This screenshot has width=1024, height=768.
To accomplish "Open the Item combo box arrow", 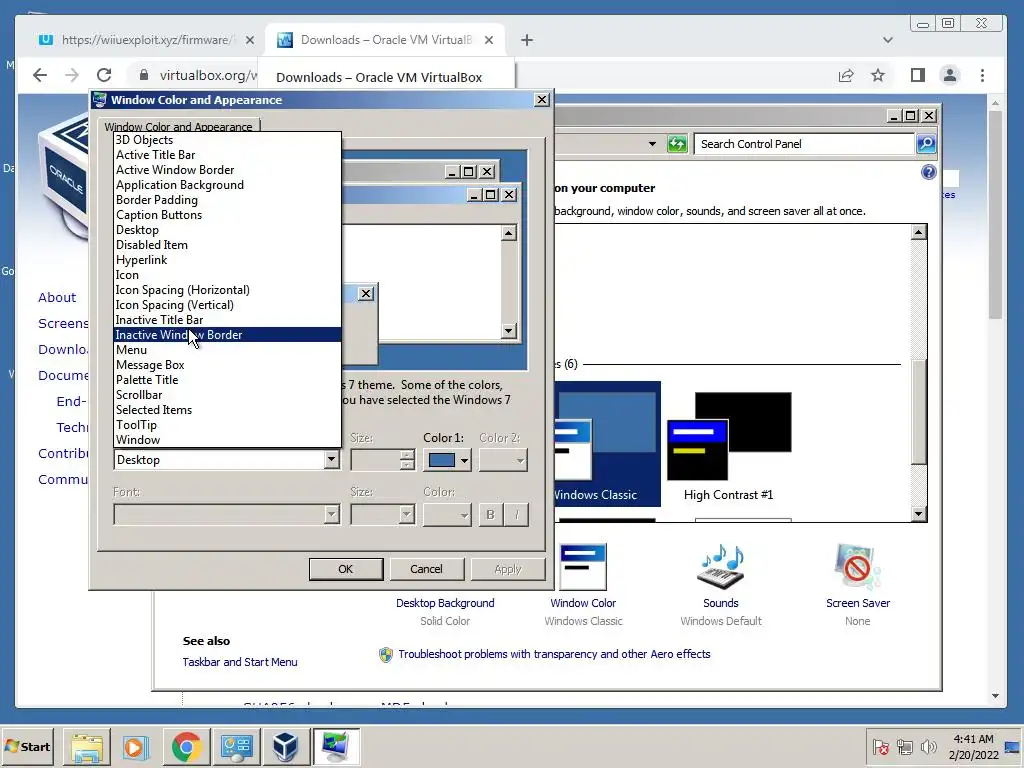I will (x=331, y=460).
